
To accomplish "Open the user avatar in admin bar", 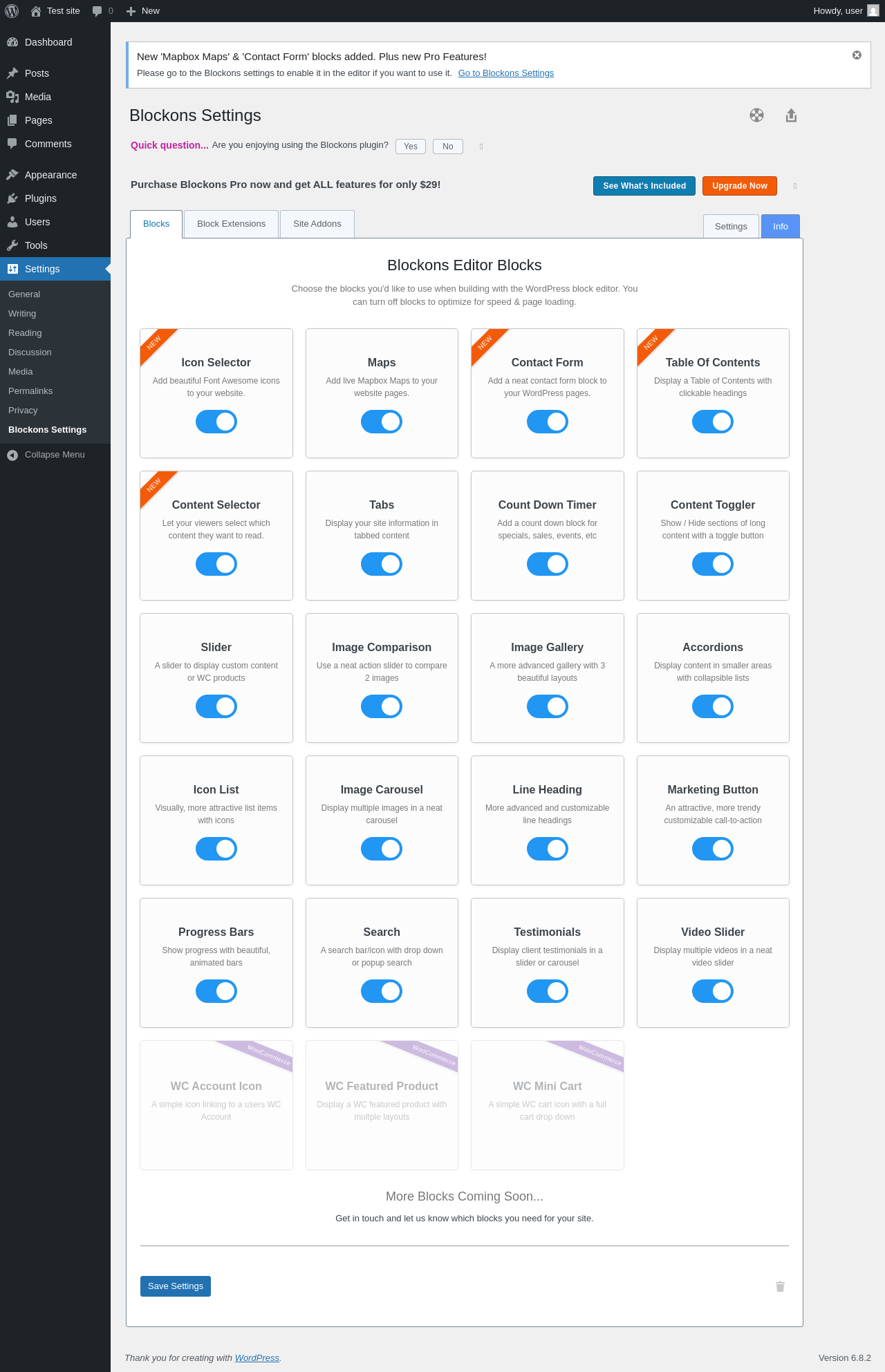I will coord(873,11).
